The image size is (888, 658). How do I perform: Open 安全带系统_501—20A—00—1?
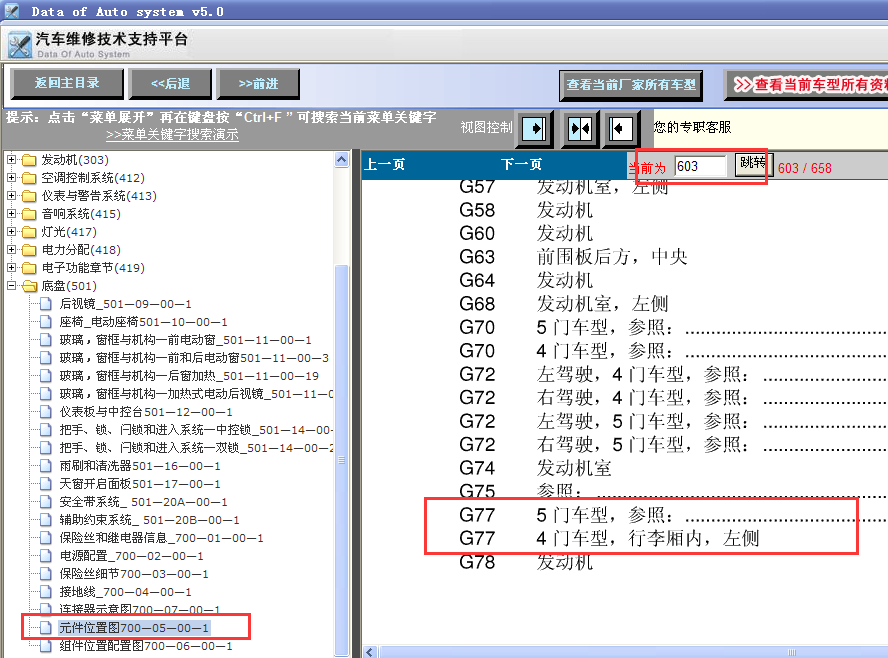pyautogui.click(x=143, y=502)
